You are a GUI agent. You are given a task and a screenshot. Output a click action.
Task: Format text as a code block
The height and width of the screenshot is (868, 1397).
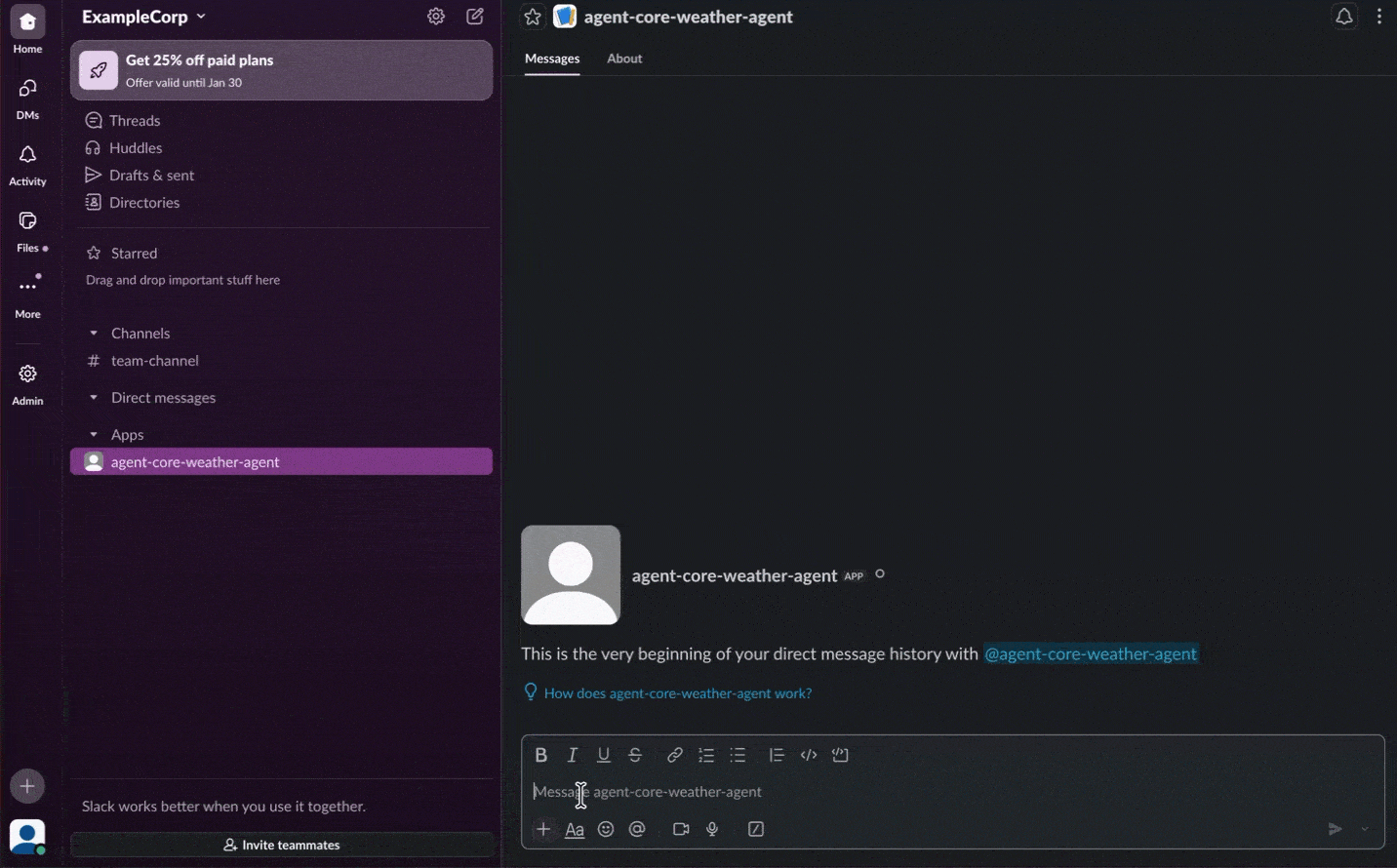tap(840, 755)
